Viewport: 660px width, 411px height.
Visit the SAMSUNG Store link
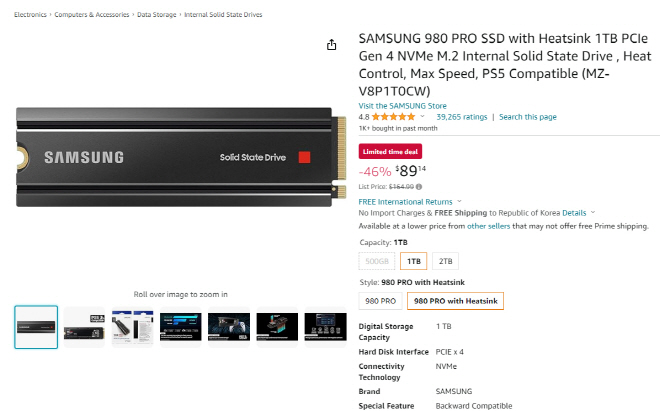(402, 106)
